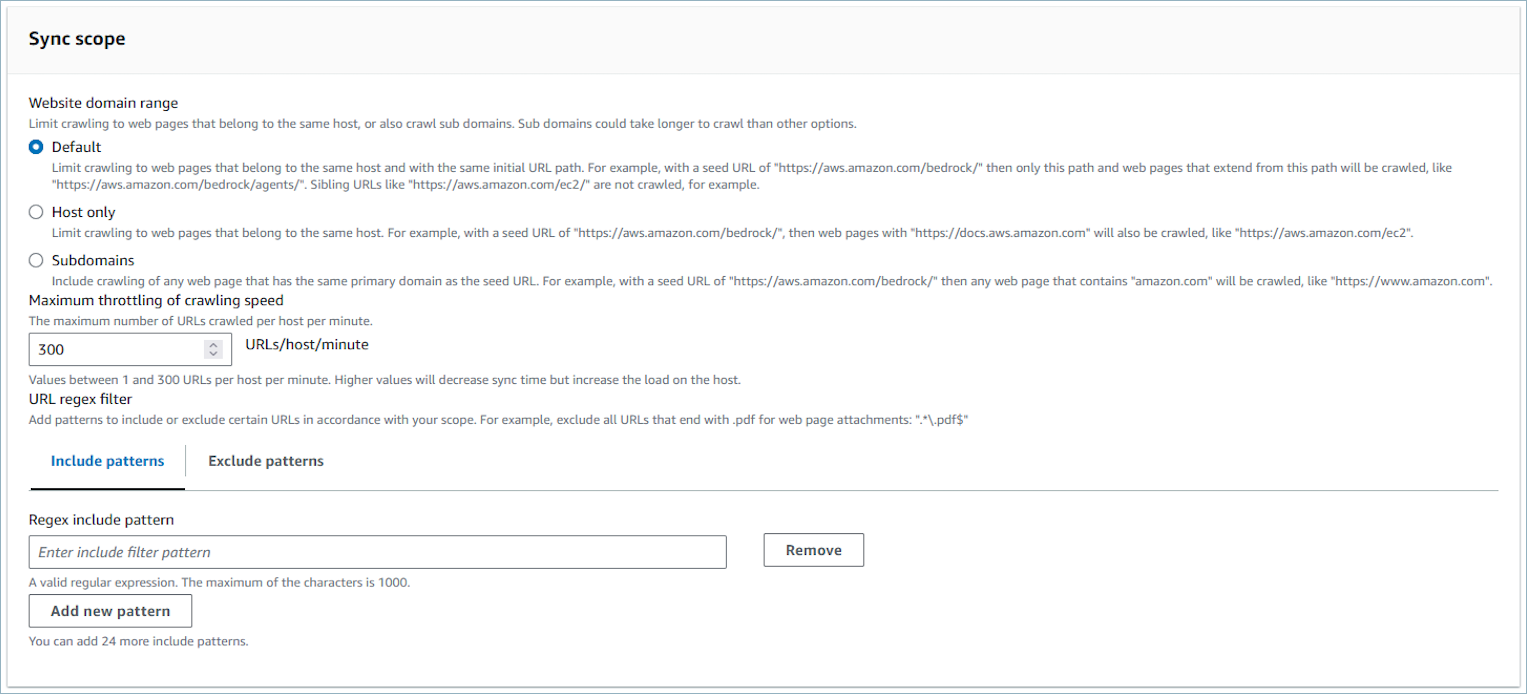Click the Maximum throttling of crawling speed label

point(156,300)
